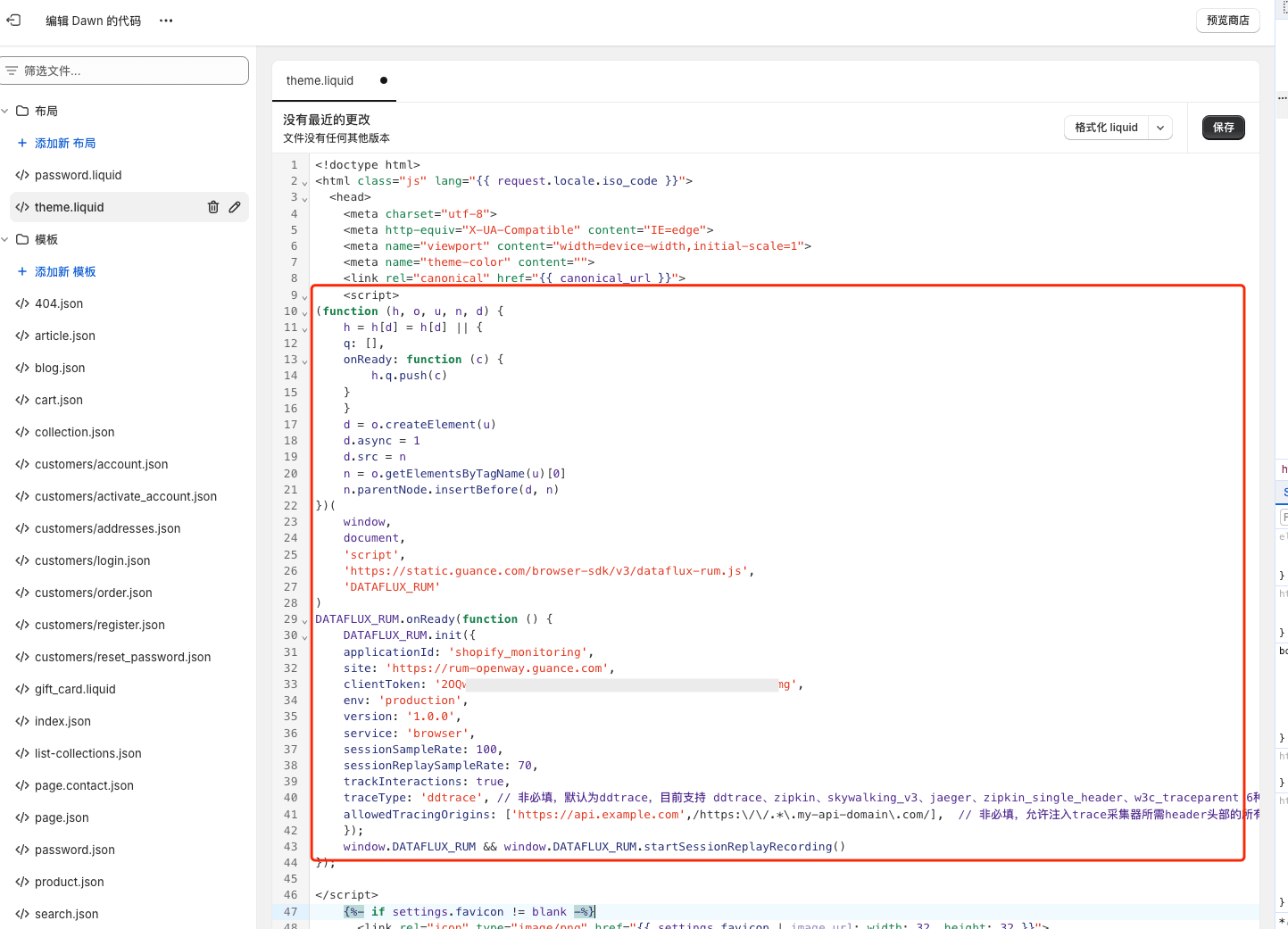The width and height of the screenshot is (1288, 929).
Task: Open the 格式化 liquid dropdown arrow
Action: 1160,128
